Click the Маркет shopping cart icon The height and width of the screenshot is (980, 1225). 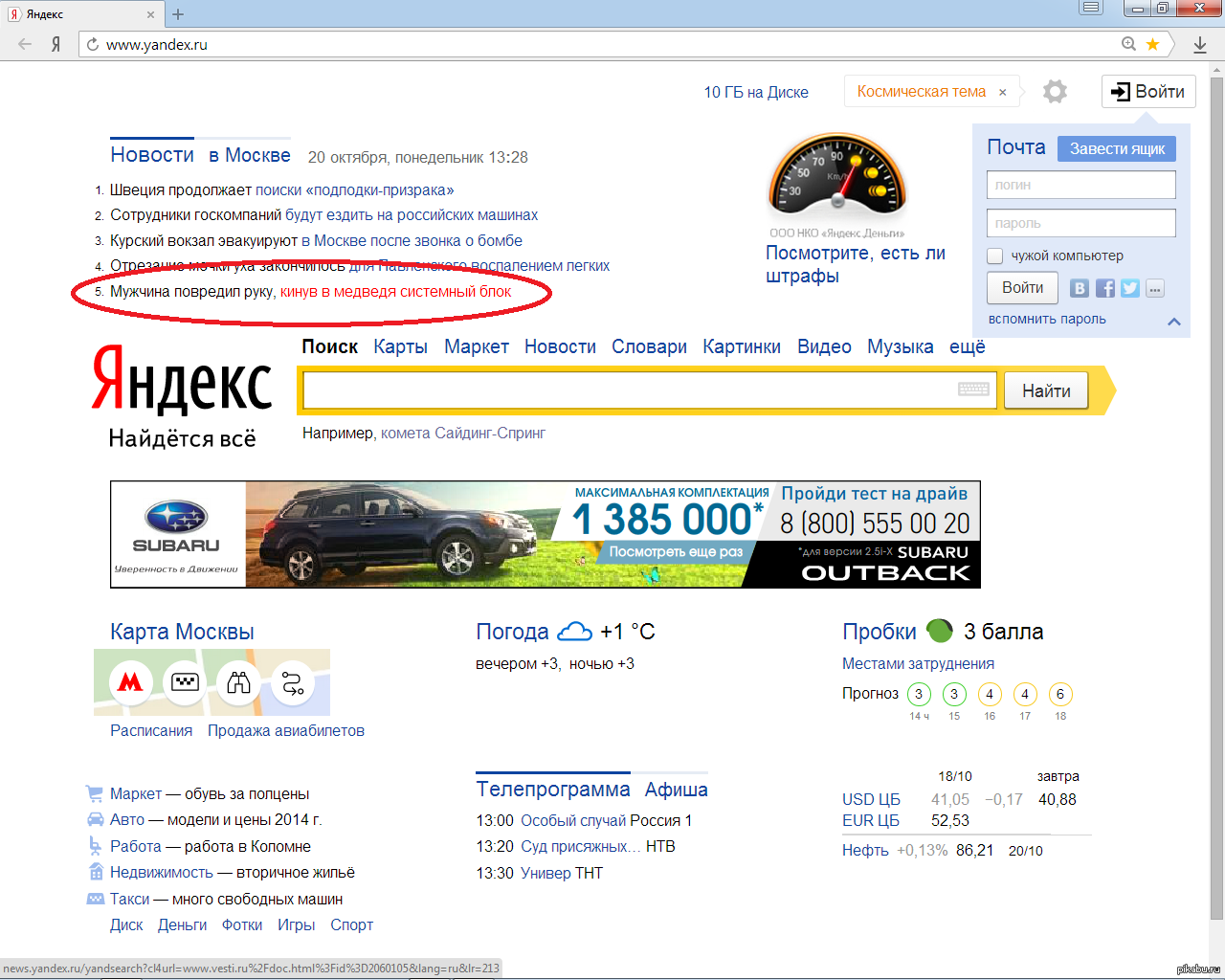(94, 793)
